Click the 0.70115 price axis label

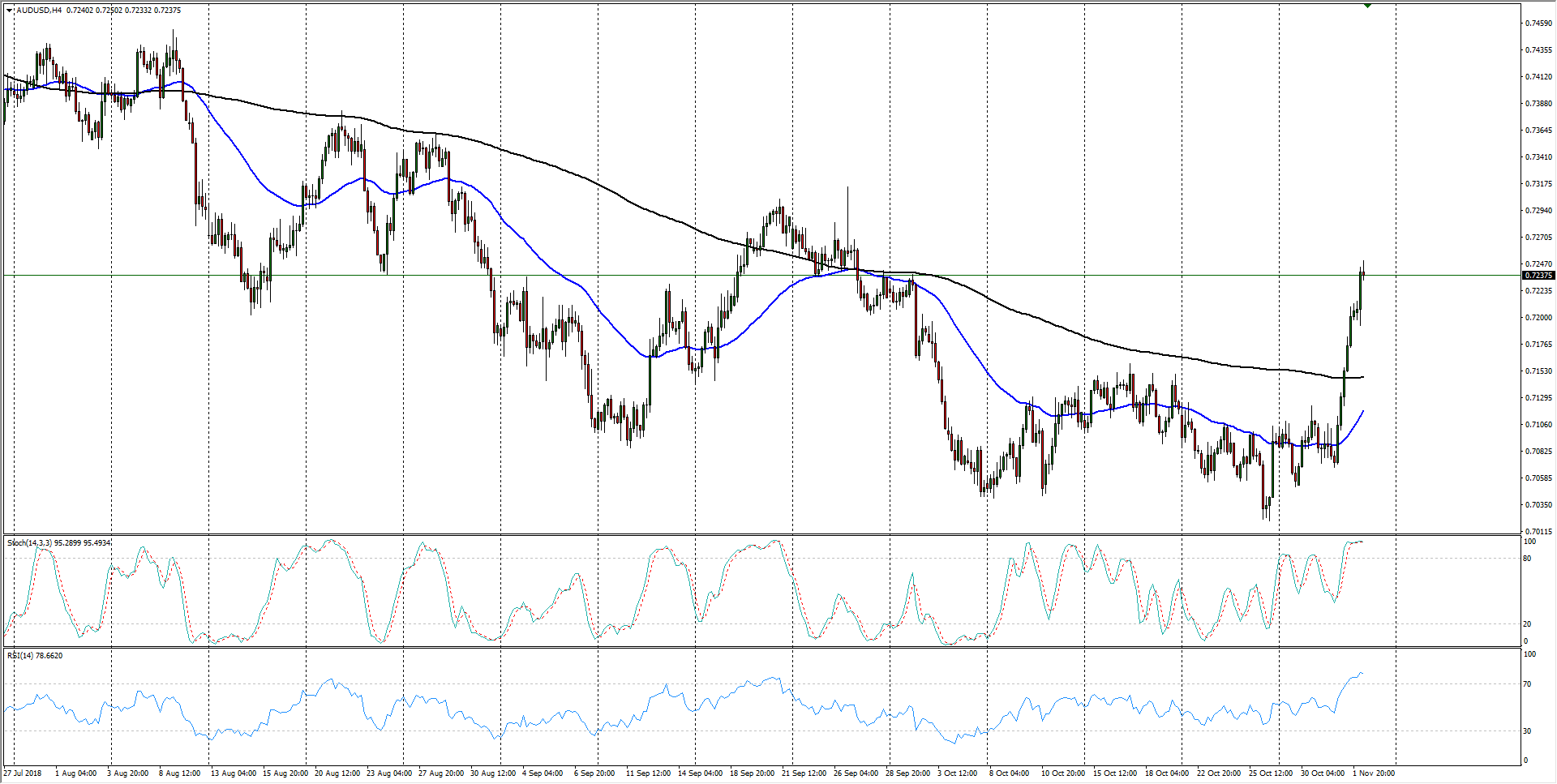[1538, 532]
